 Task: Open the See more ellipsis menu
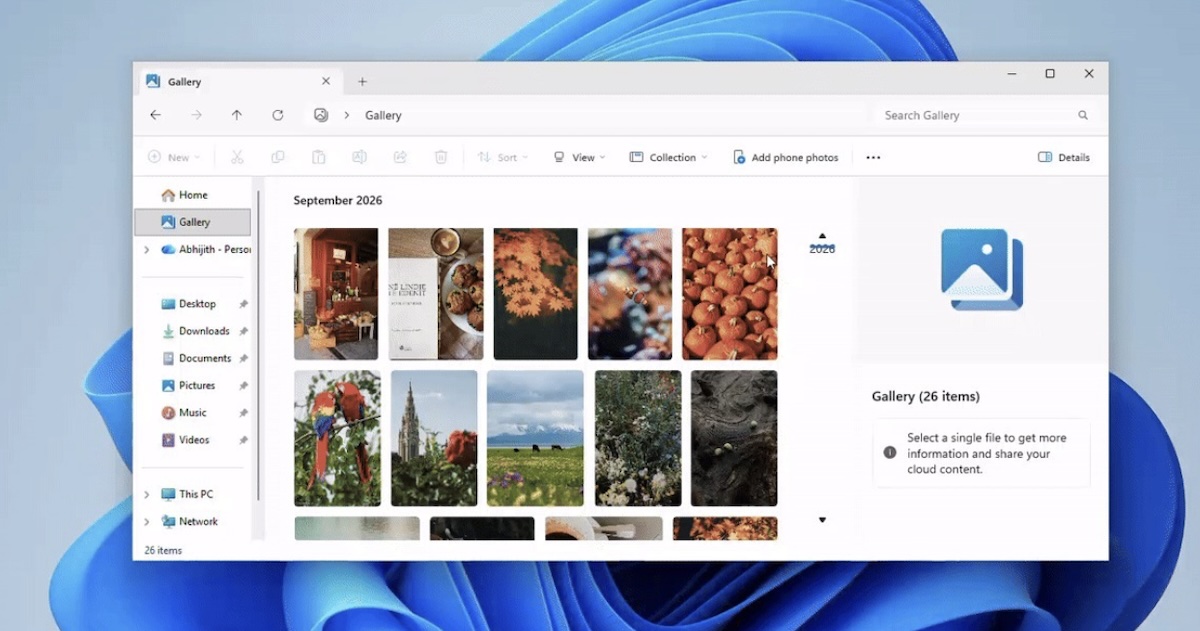click(873, 157)
